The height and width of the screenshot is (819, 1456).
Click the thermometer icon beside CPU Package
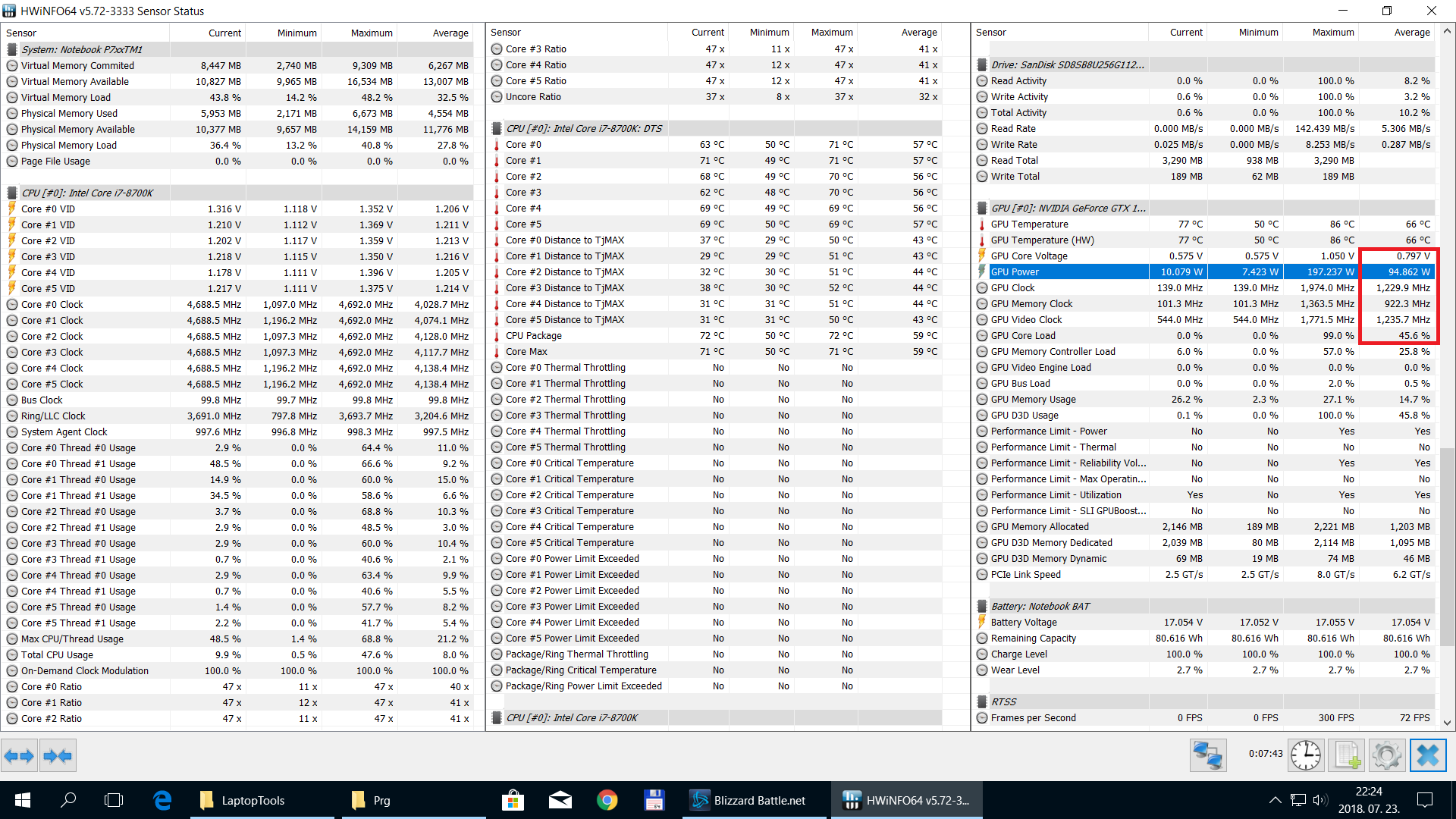[x=497, y=336]
